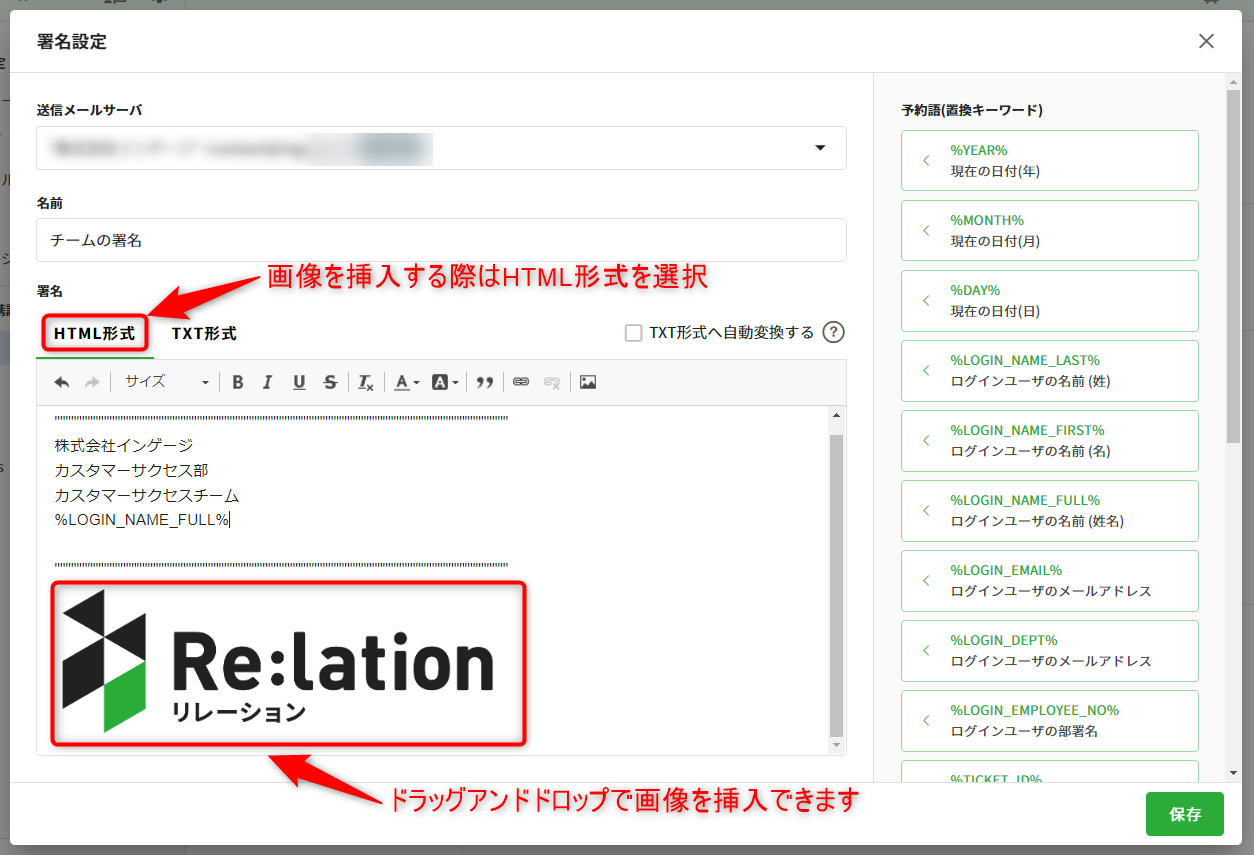This screenshot has width=1254, height=855.
Task: Insert a blockquote with quote icon
Action: pos(485,382)
